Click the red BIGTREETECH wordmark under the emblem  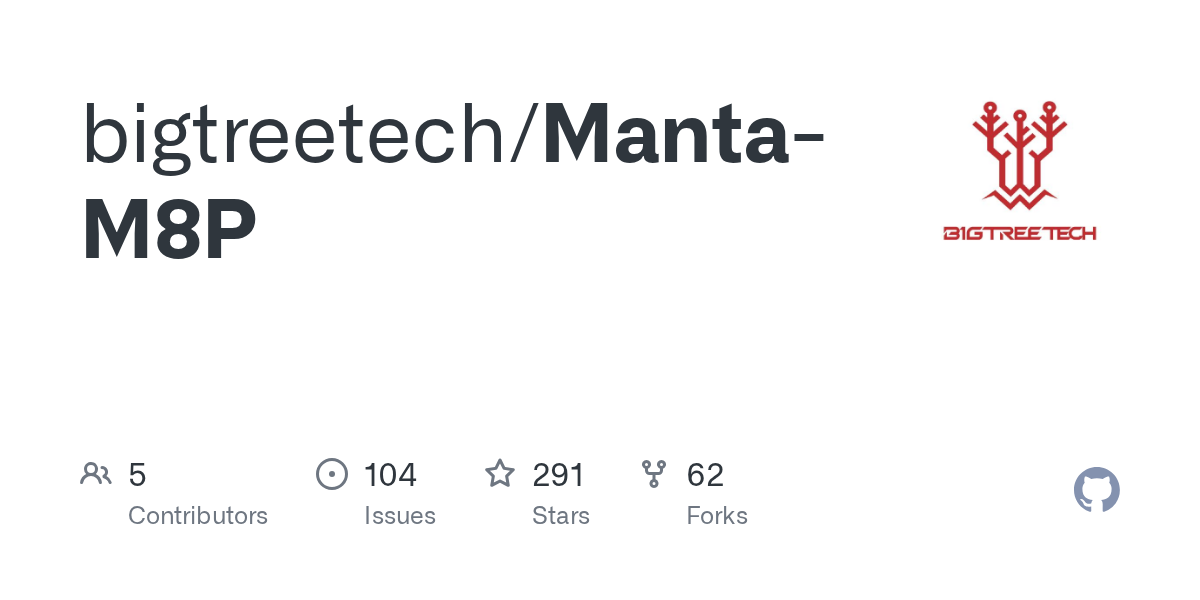pyautogui.click(x=1019, y=233)
